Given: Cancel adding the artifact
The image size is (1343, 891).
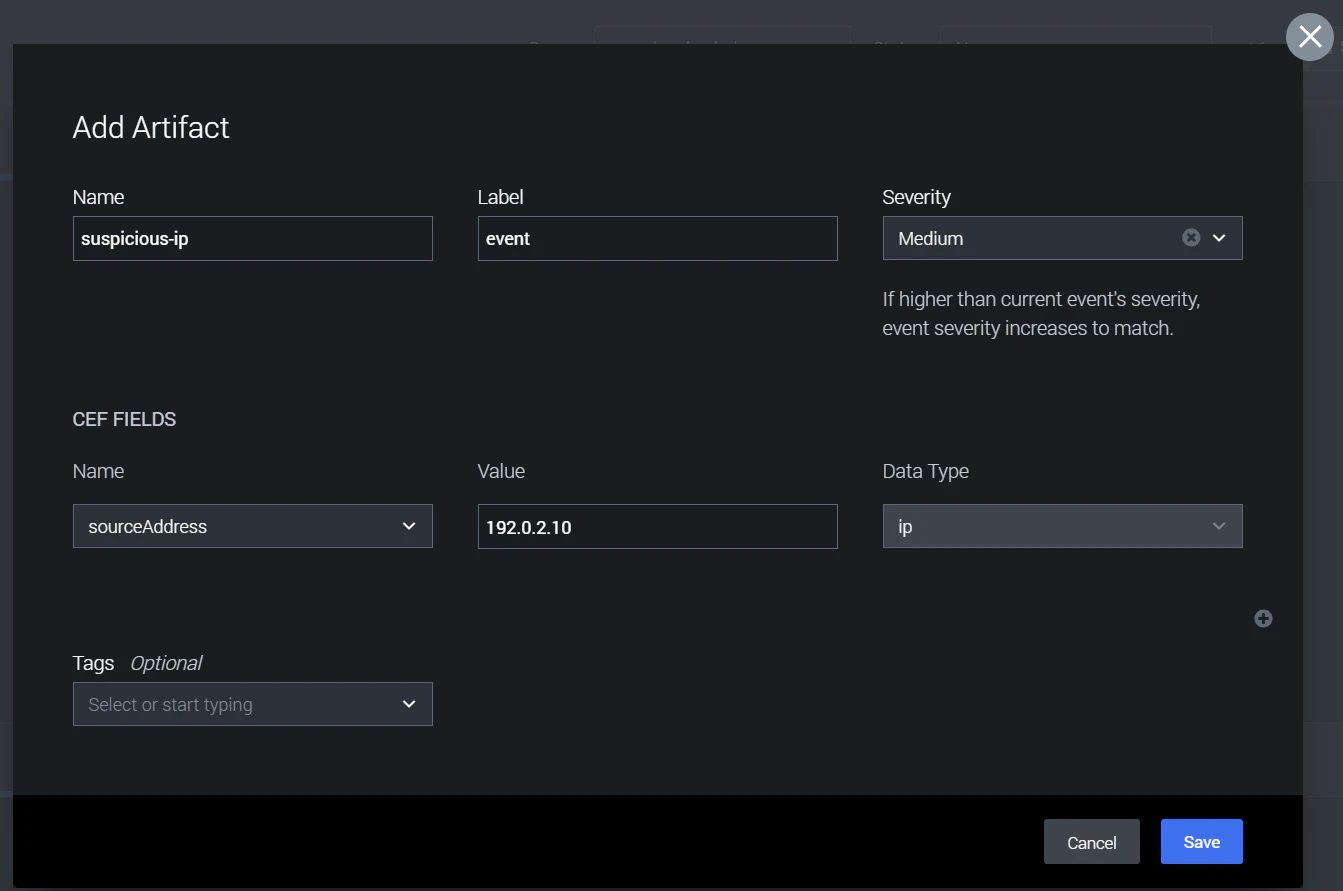Looking at the screenshot, I should 1092,842.
